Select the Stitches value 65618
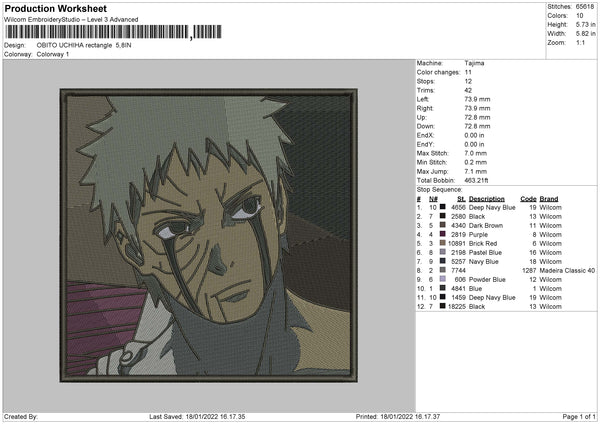 [x=585, y=7]
